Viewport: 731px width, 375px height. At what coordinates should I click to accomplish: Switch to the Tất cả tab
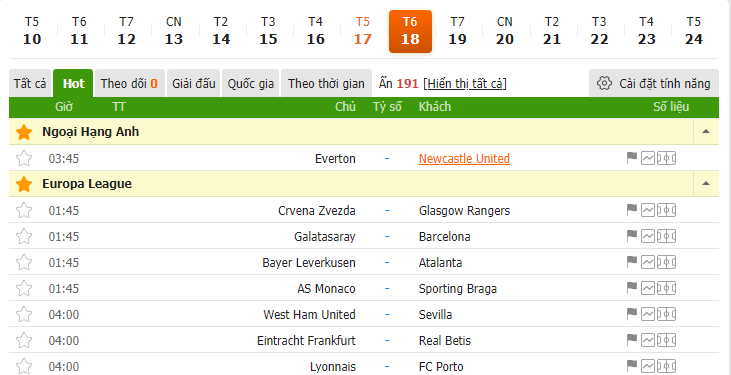(30, 83)
